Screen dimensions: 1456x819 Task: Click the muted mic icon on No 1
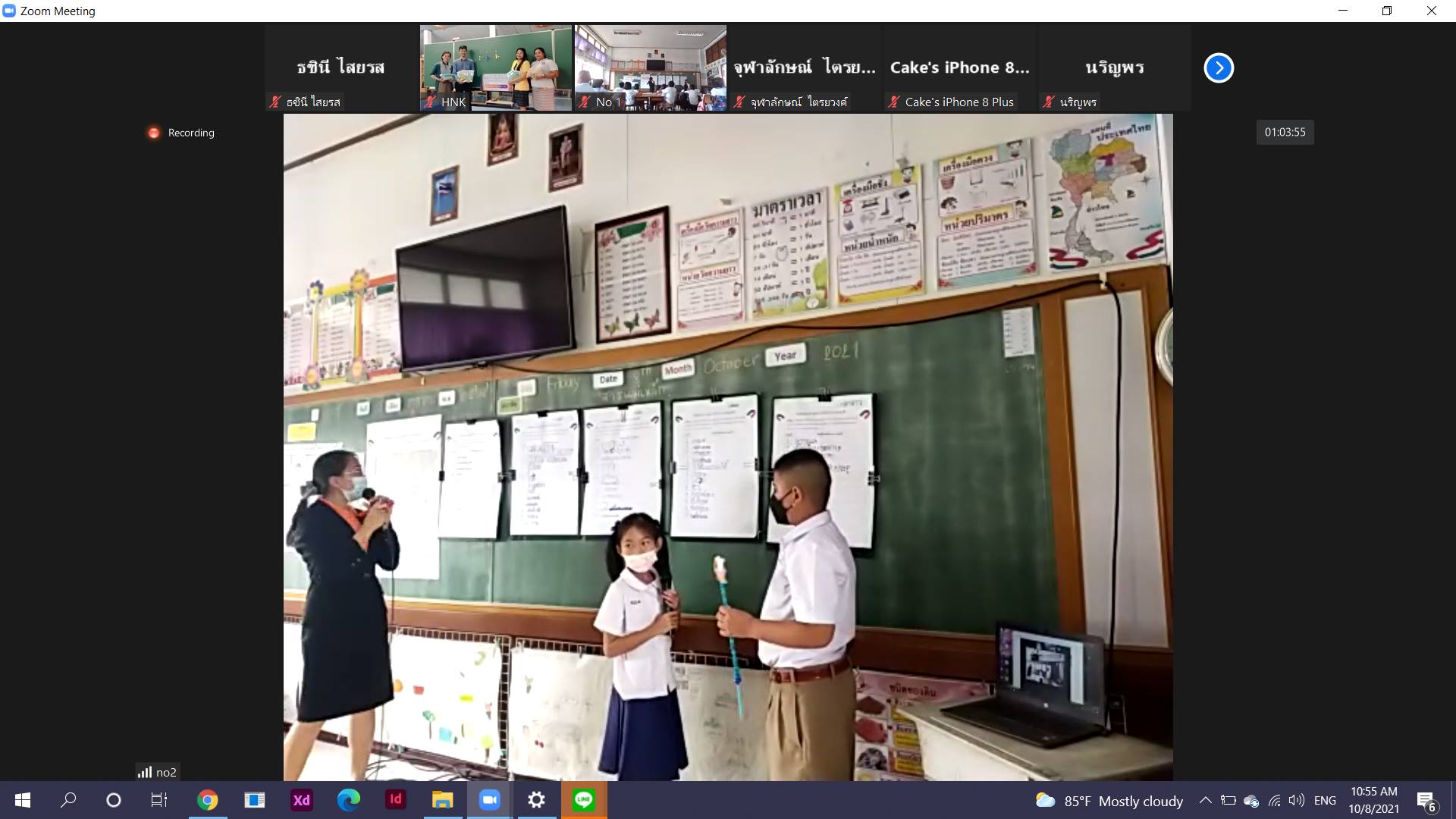pyautogui.click(x=585, y=102)
